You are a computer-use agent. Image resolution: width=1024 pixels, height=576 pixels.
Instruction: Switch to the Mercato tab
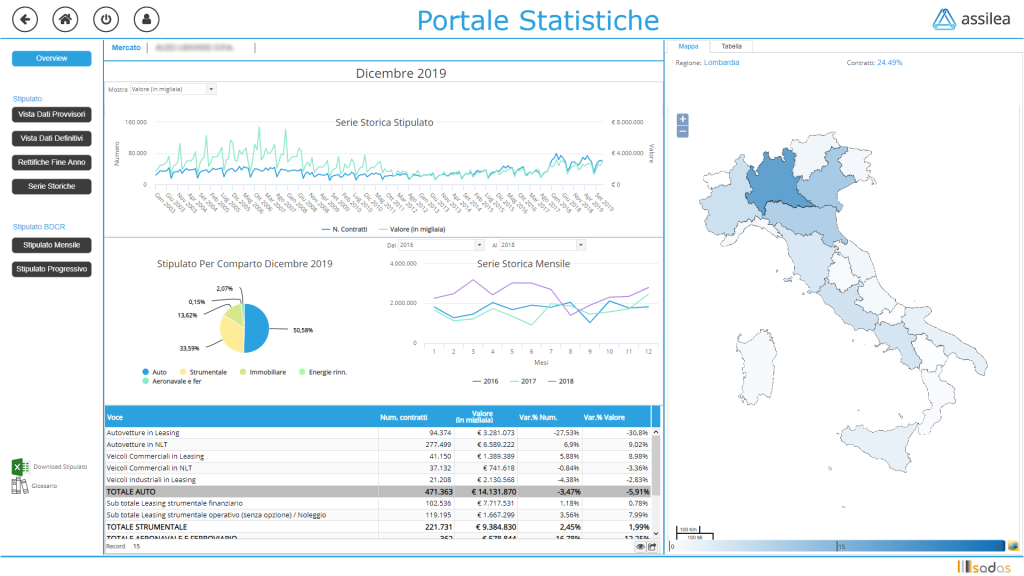tap(126, 48)
